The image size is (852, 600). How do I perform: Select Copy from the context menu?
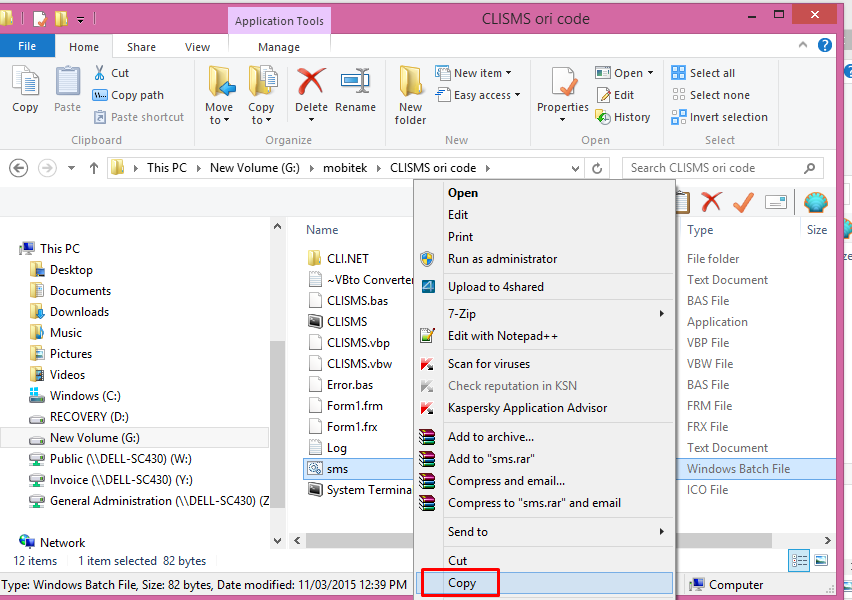pos(462,583)
